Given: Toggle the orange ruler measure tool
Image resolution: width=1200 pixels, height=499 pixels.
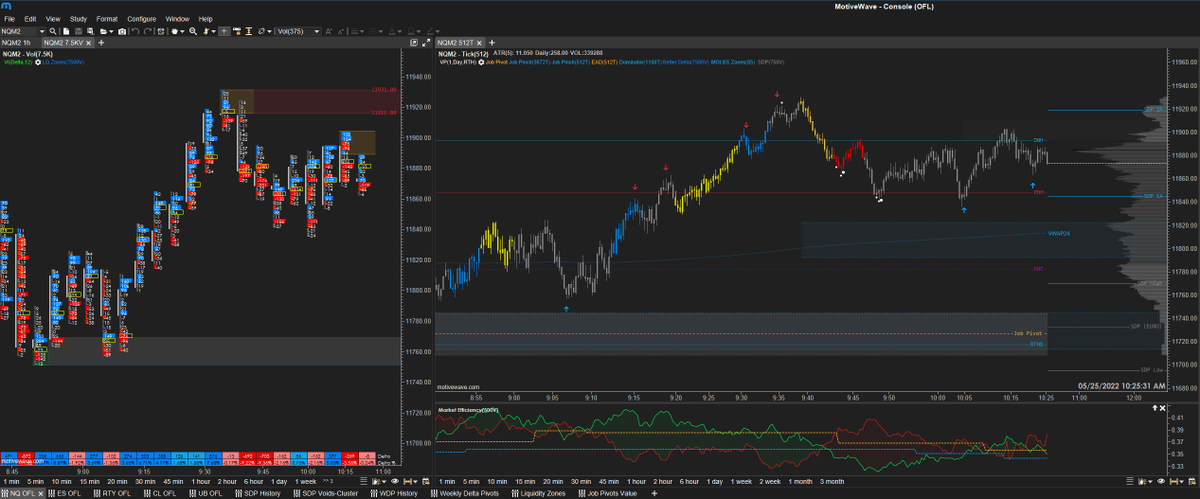Looking at the screenshot, I should (x=237, y=31).
